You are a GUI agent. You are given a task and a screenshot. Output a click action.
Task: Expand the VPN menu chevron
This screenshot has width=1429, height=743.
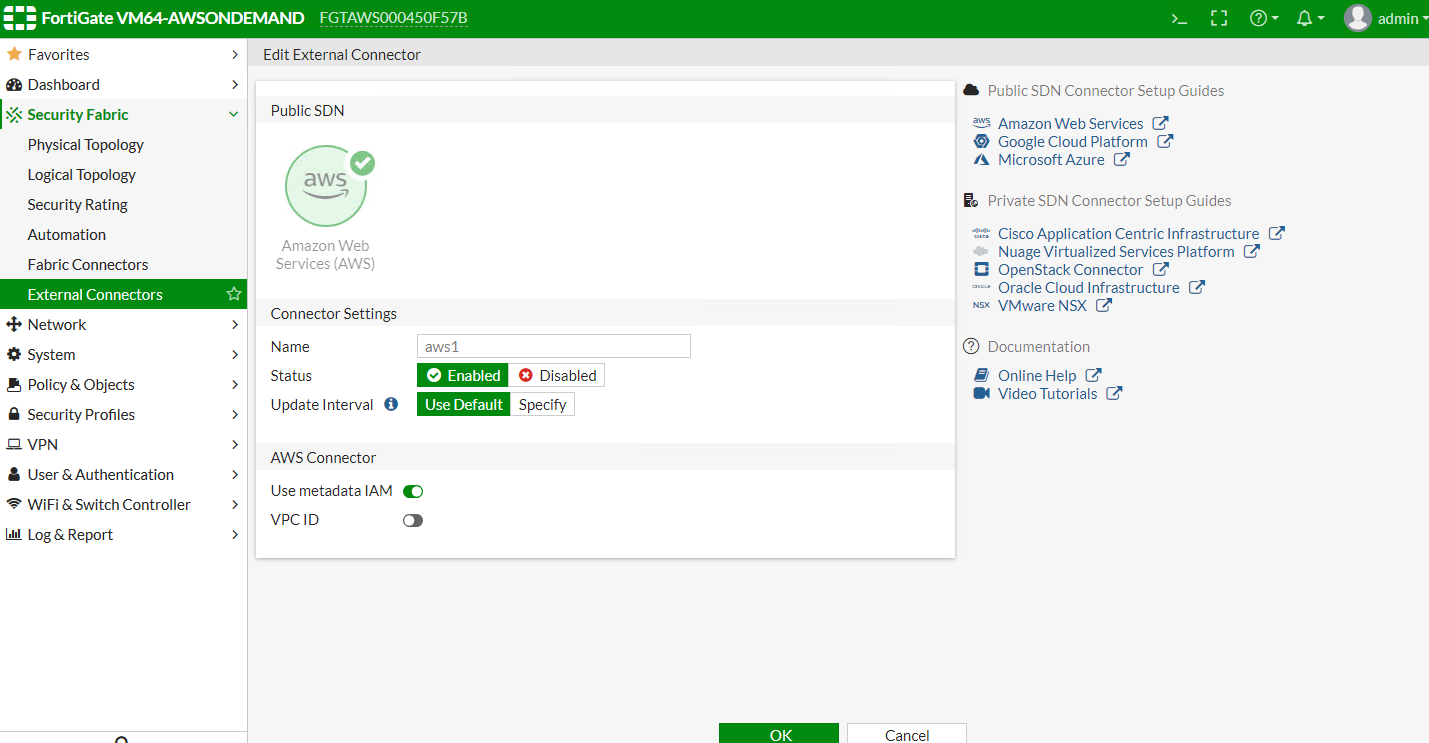coord(235,444)
